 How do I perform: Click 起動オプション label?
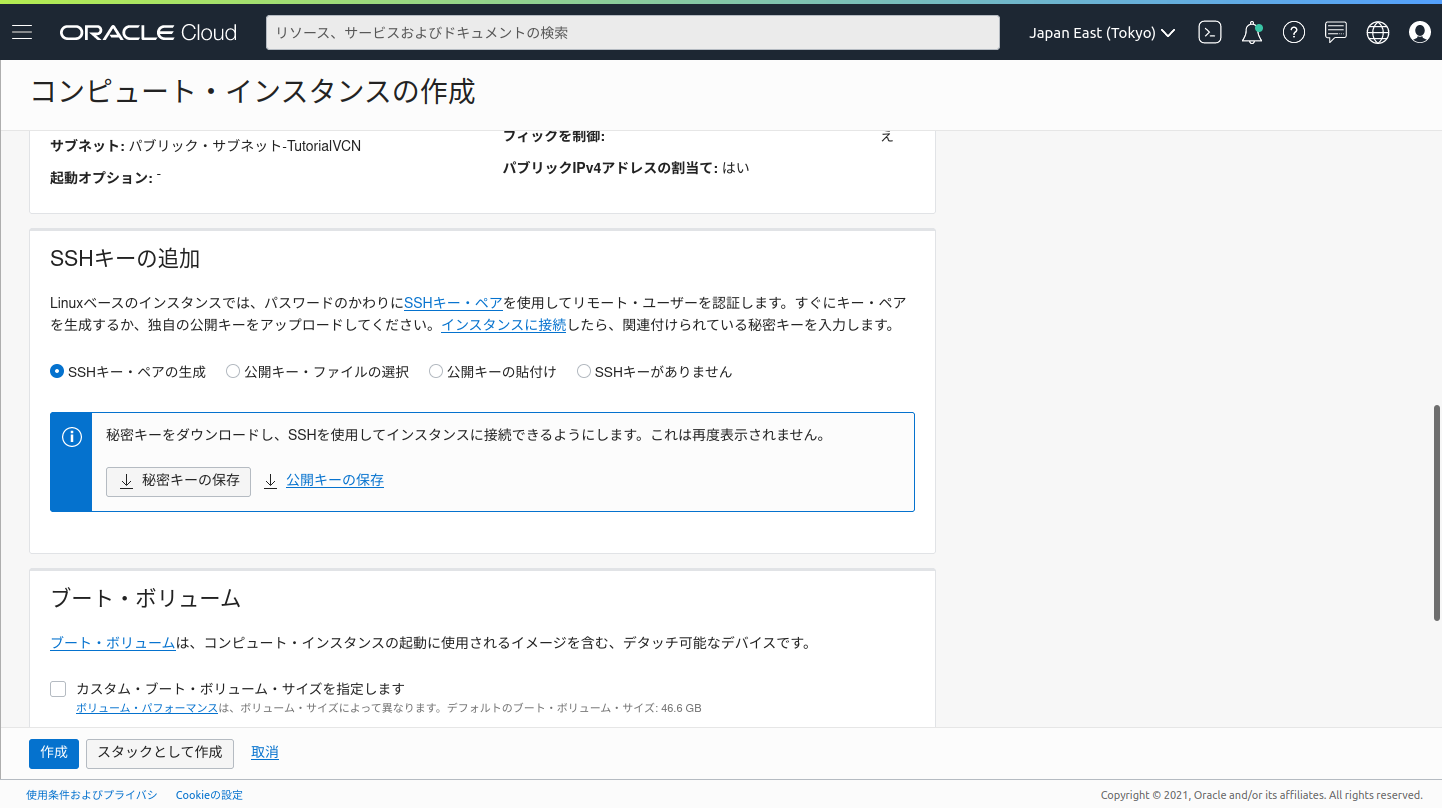pos(102,178)
